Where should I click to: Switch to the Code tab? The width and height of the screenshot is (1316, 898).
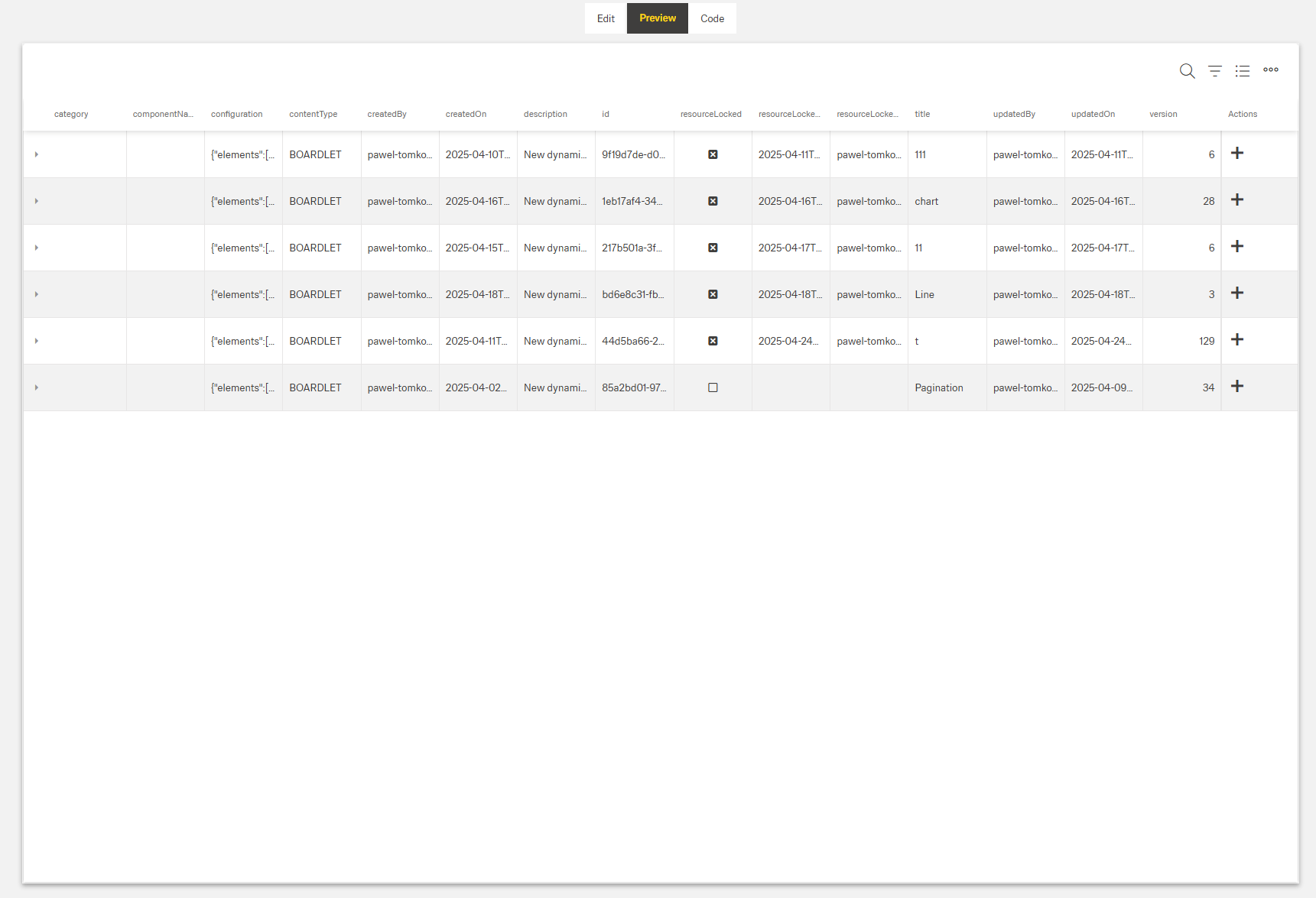pos(712,18)
